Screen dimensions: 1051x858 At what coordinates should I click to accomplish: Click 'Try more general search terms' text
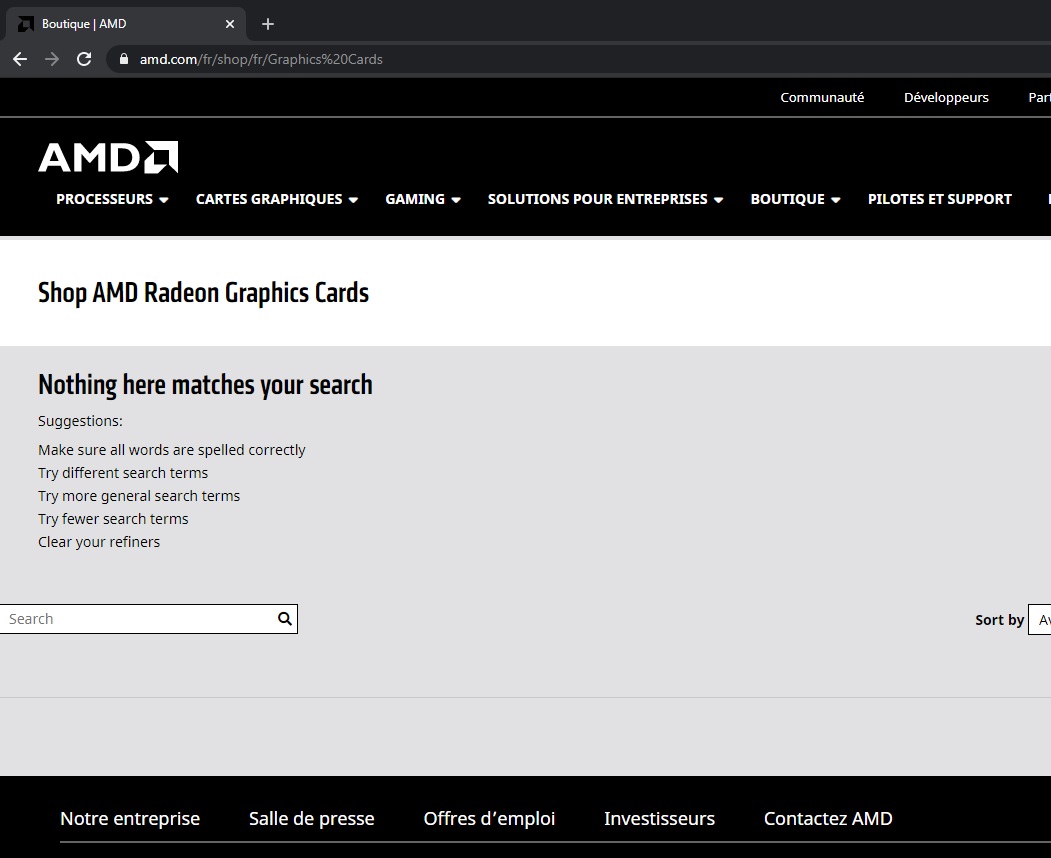[x=139, y=496]
